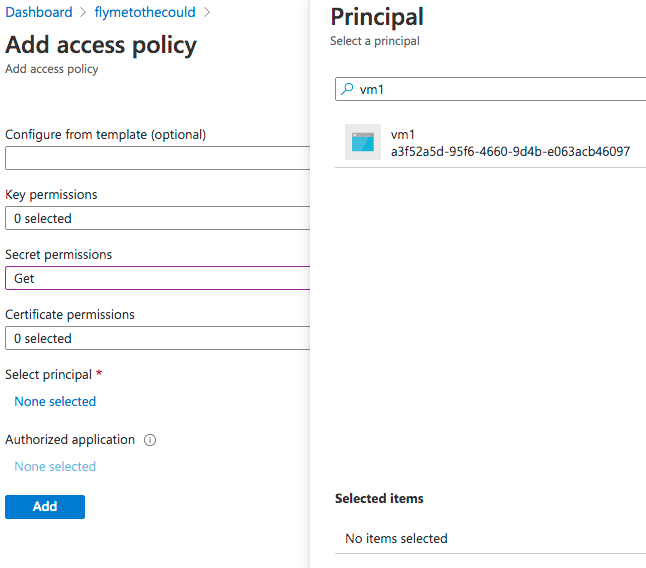Select the vm1 name in search results

(x=402, y=134)
